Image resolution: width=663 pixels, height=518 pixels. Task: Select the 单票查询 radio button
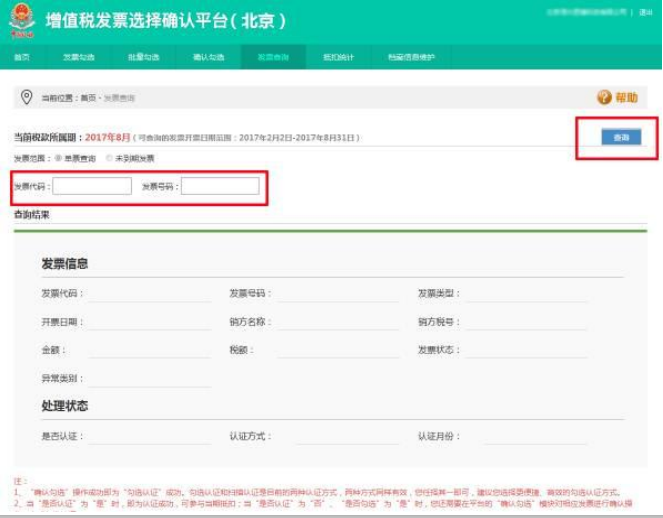click(x=58, y=158)
